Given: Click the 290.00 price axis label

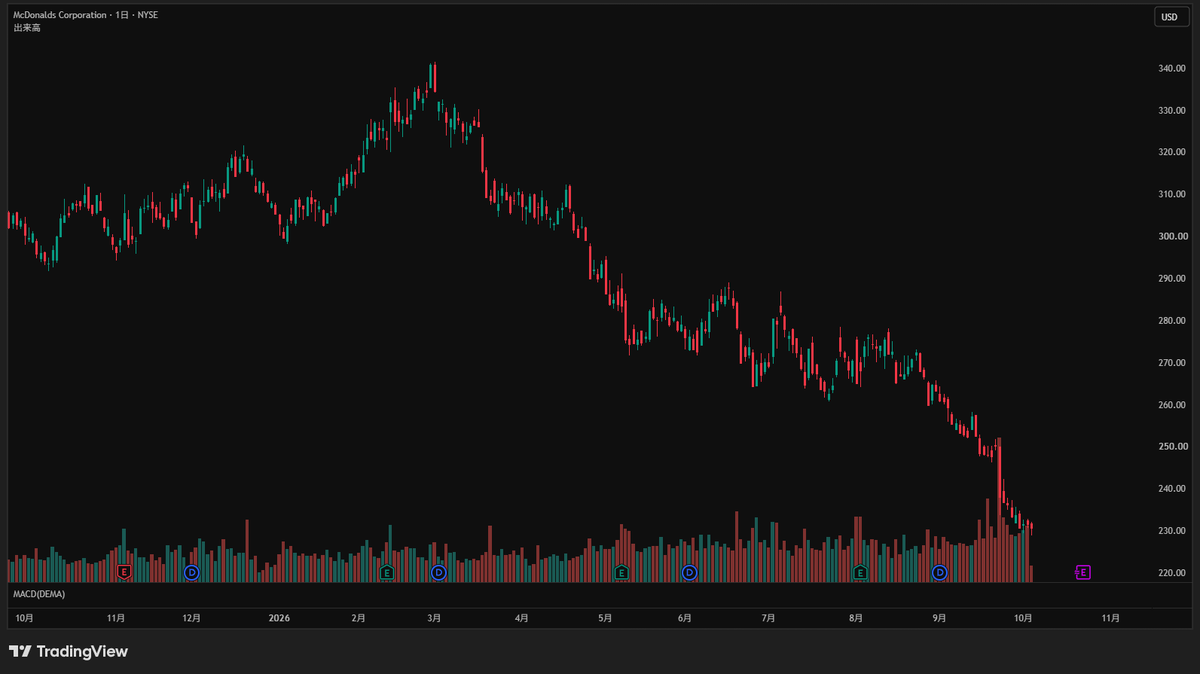Looking at the screenshot, I should (x=1172, y=279).
